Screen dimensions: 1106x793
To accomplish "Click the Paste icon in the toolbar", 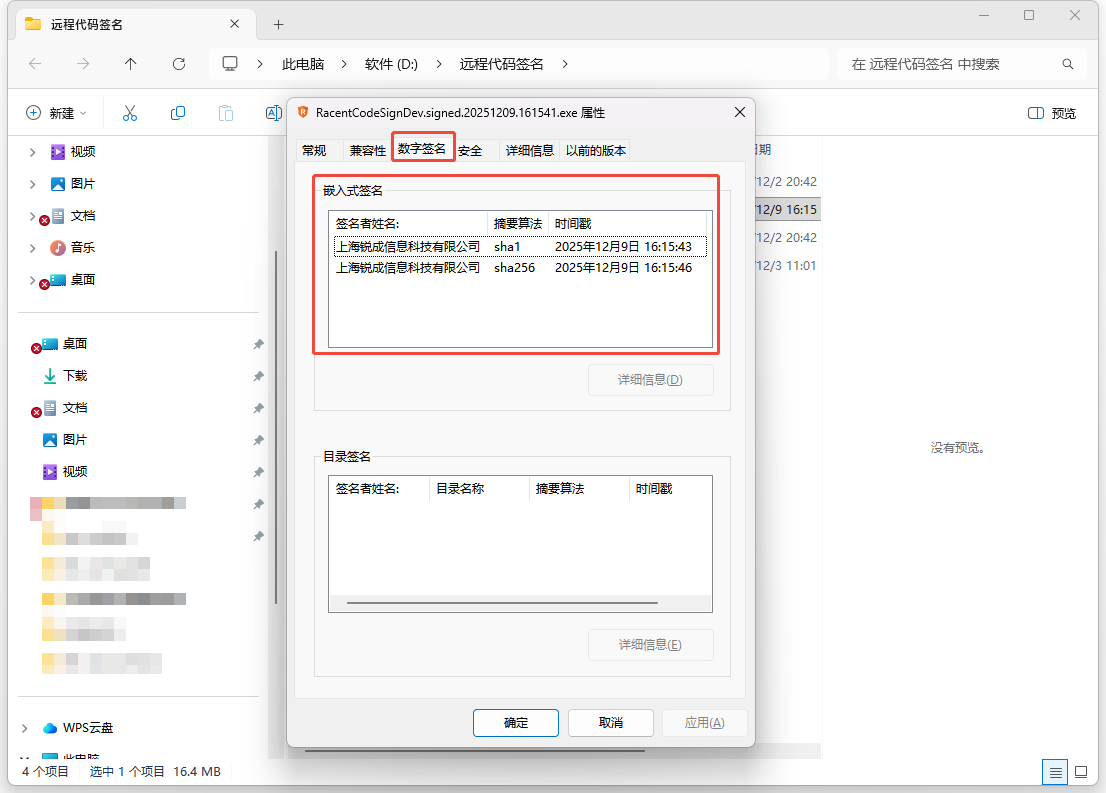I will (x=226, y=112).
